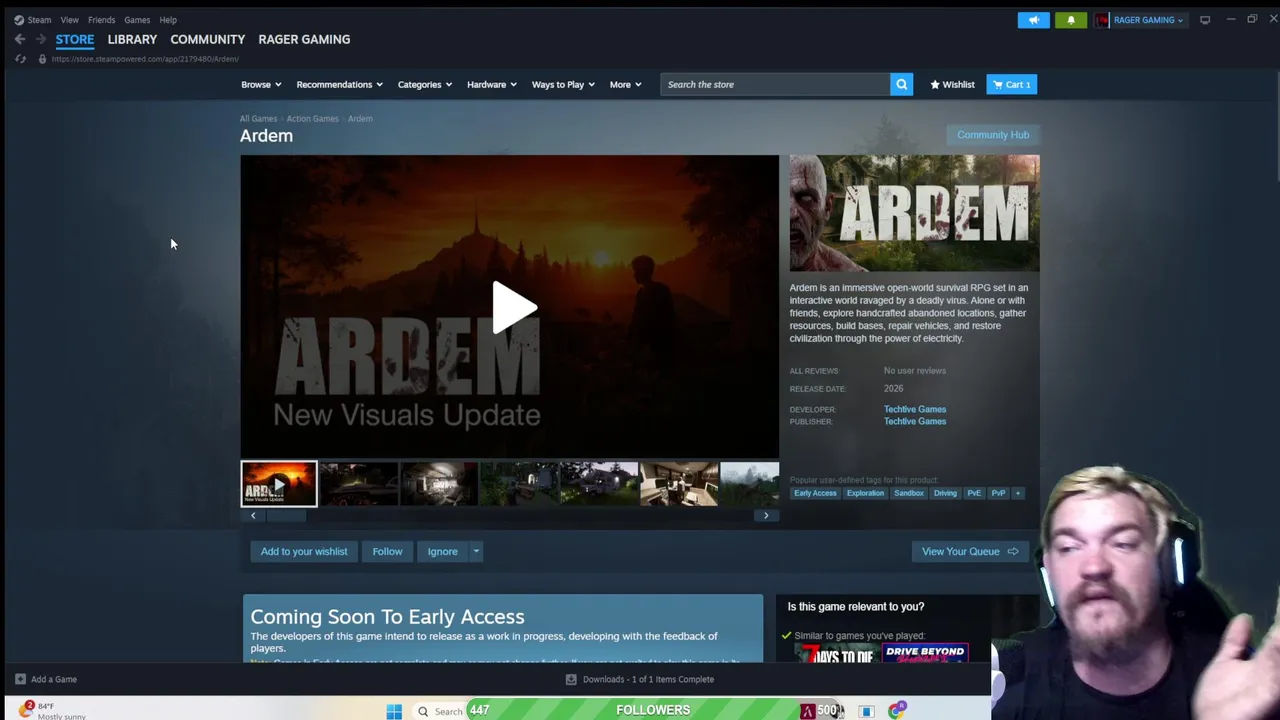Viewport: 1280px width, 720px height.
Task: Click the Follow button
Action: 387,551
